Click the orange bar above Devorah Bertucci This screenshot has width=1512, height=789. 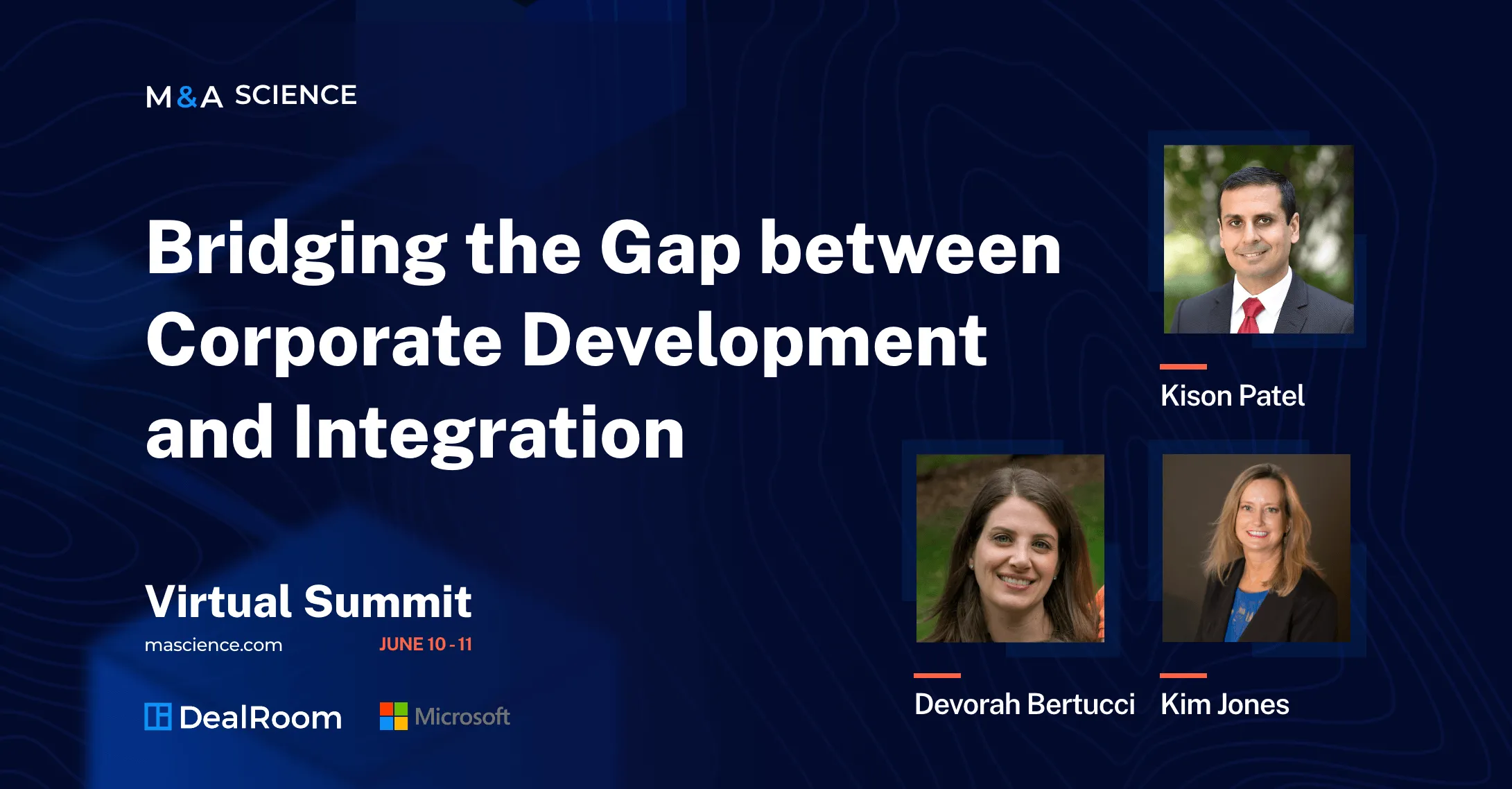pyautogui.click(x=937, y=675)
